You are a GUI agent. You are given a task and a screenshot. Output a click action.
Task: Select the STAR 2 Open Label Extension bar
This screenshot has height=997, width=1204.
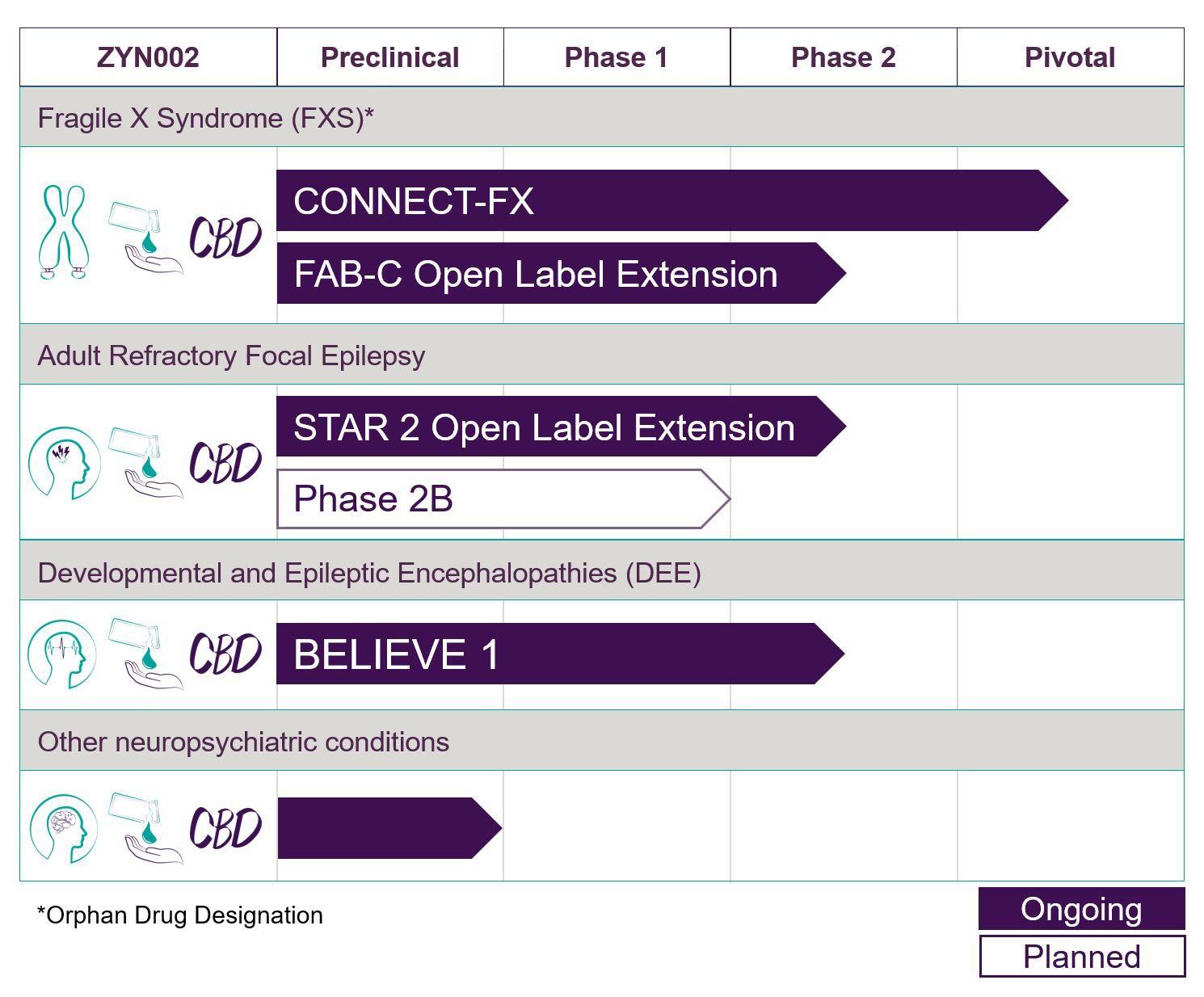point(562,426)
